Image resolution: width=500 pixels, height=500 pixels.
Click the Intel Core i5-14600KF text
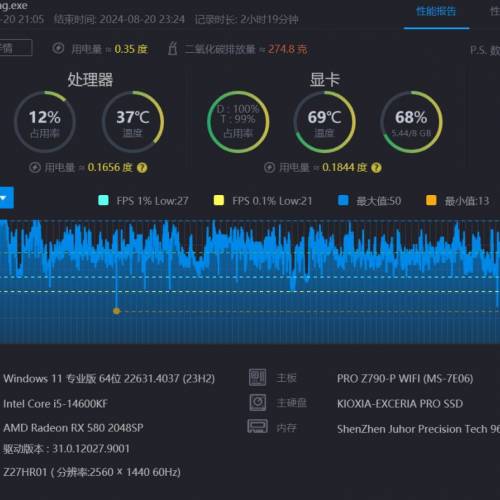tap(55, 404)
